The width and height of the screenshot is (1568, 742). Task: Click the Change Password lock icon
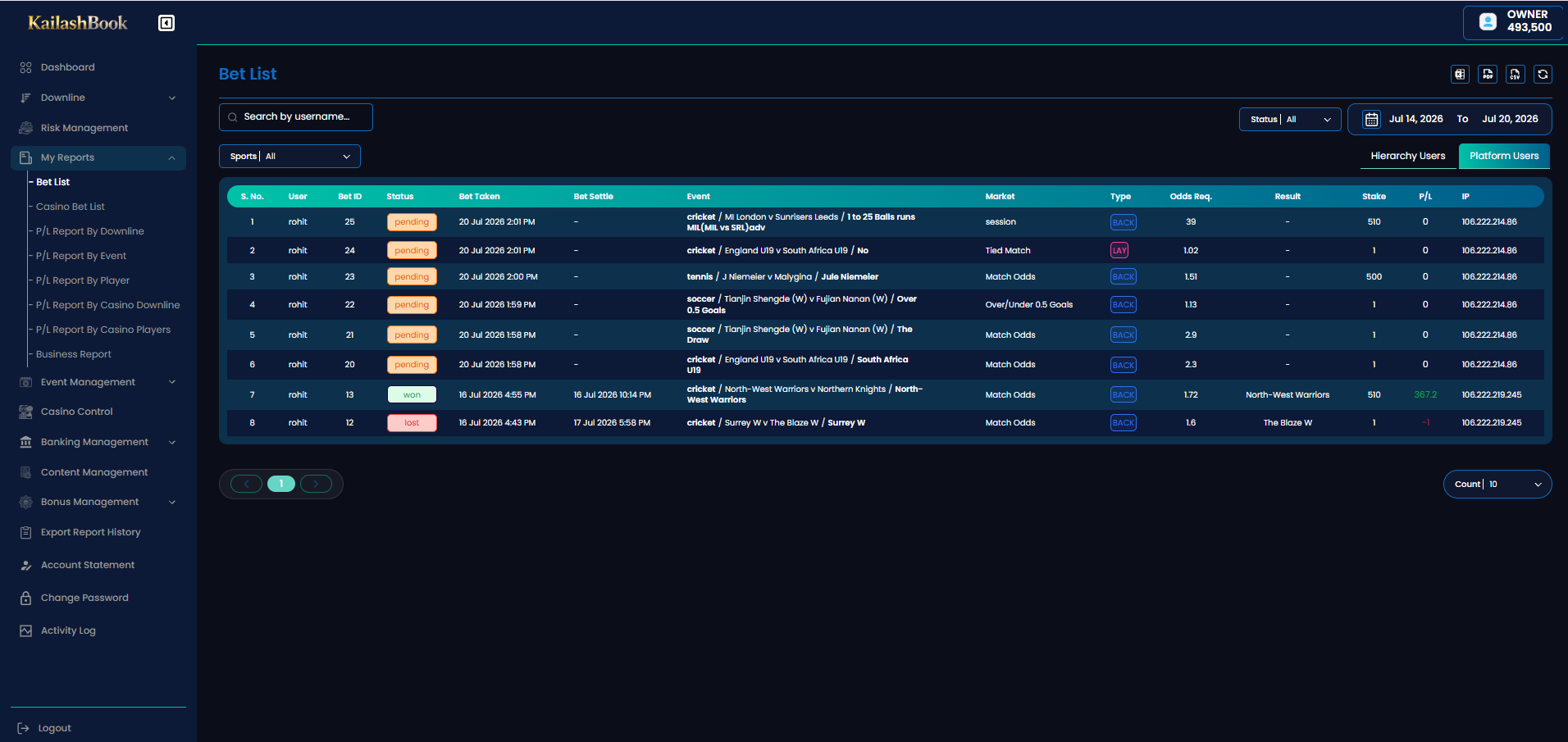[x=25, y=598]
